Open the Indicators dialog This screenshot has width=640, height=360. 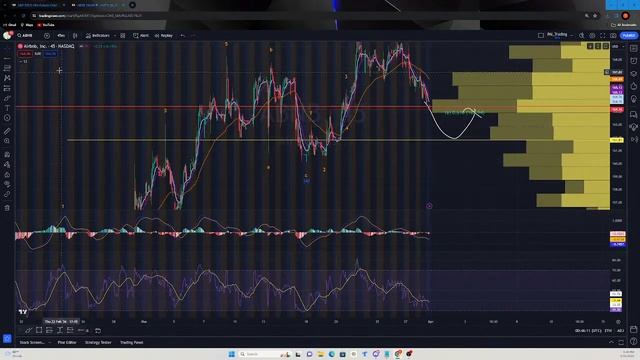pyautogui.click(x=98, y=36)
